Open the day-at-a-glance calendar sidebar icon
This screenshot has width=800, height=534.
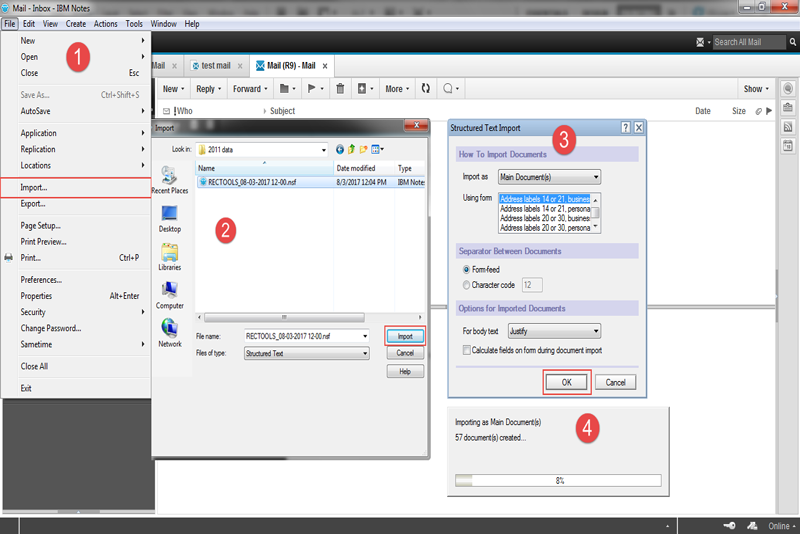(x=788, y=146)
